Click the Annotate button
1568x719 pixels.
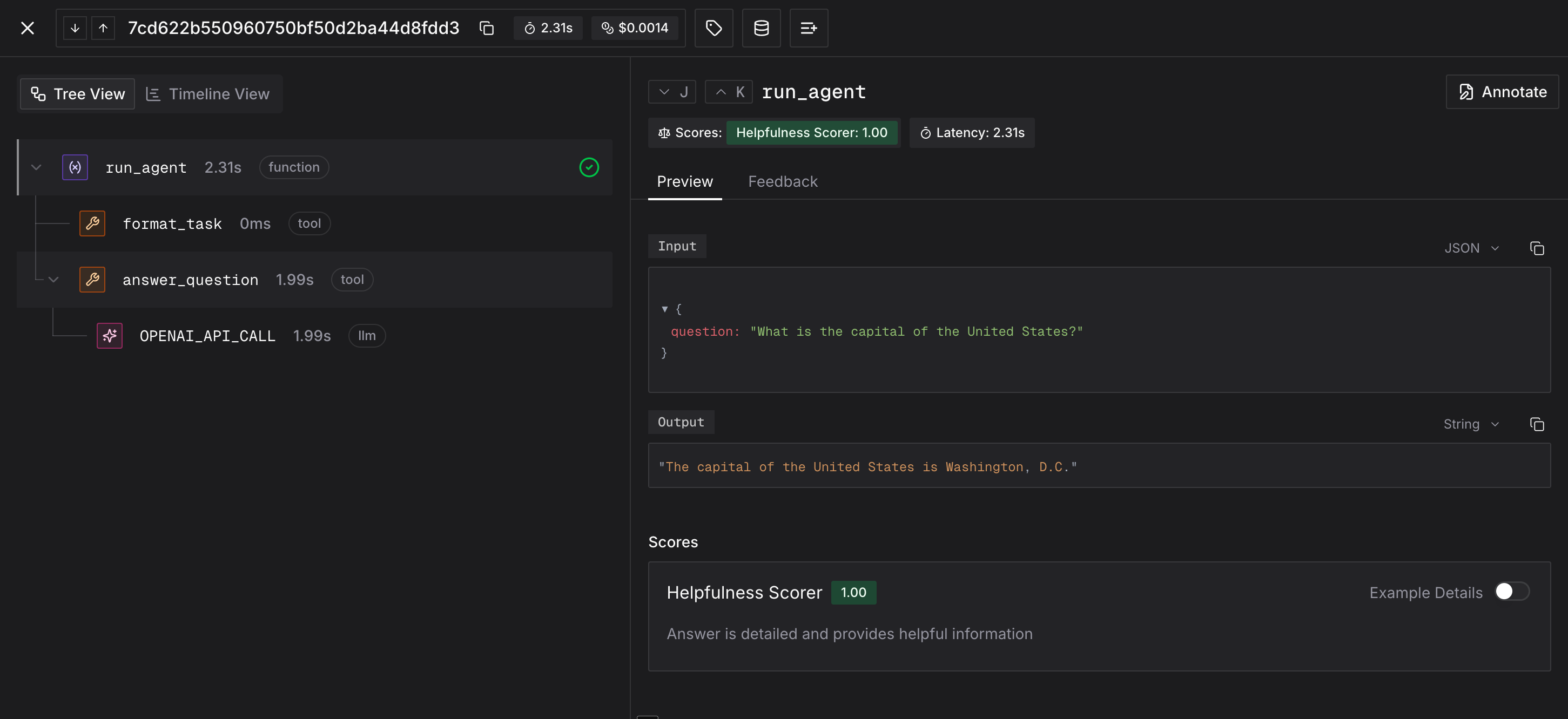click(x=1502, y=92)
